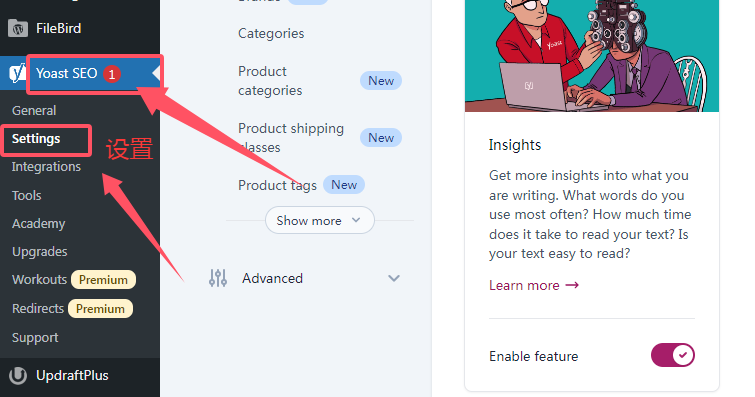Image resolution: width=755 pixels, height=397 pixels.
Task: Click the red notification badge on Yoast SEO
Action: (112, 74)
